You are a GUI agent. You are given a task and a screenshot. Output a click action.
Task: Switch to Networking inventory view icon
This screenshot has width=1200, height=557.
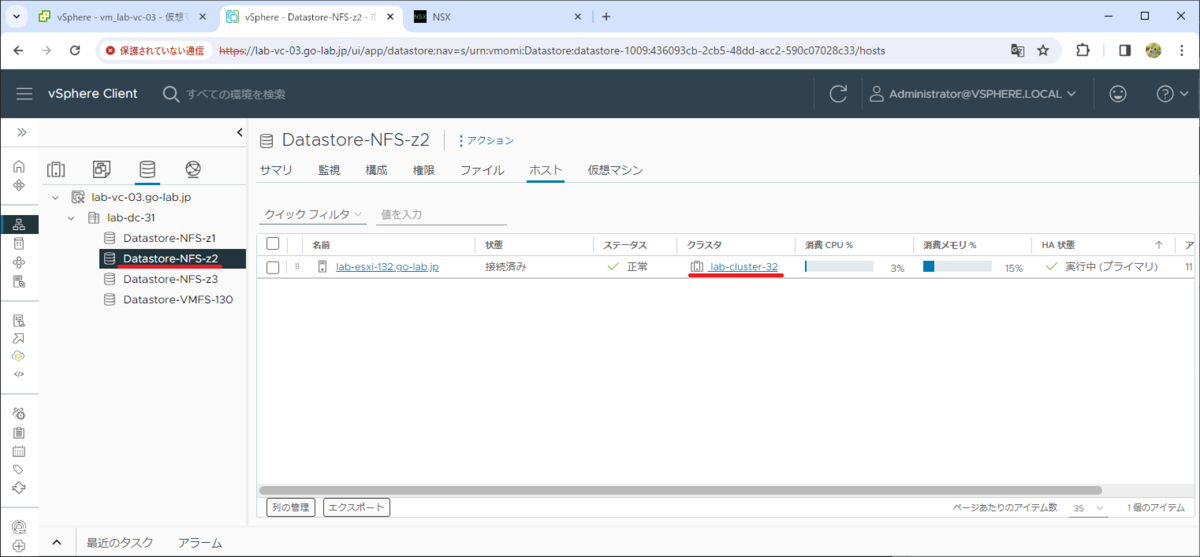[193, 169]
